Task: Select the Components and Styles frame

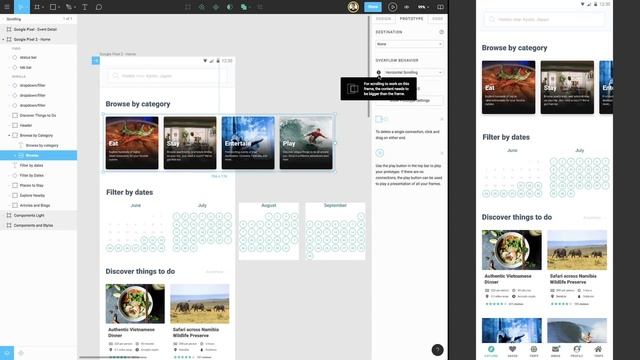Action: pos(38,225)
